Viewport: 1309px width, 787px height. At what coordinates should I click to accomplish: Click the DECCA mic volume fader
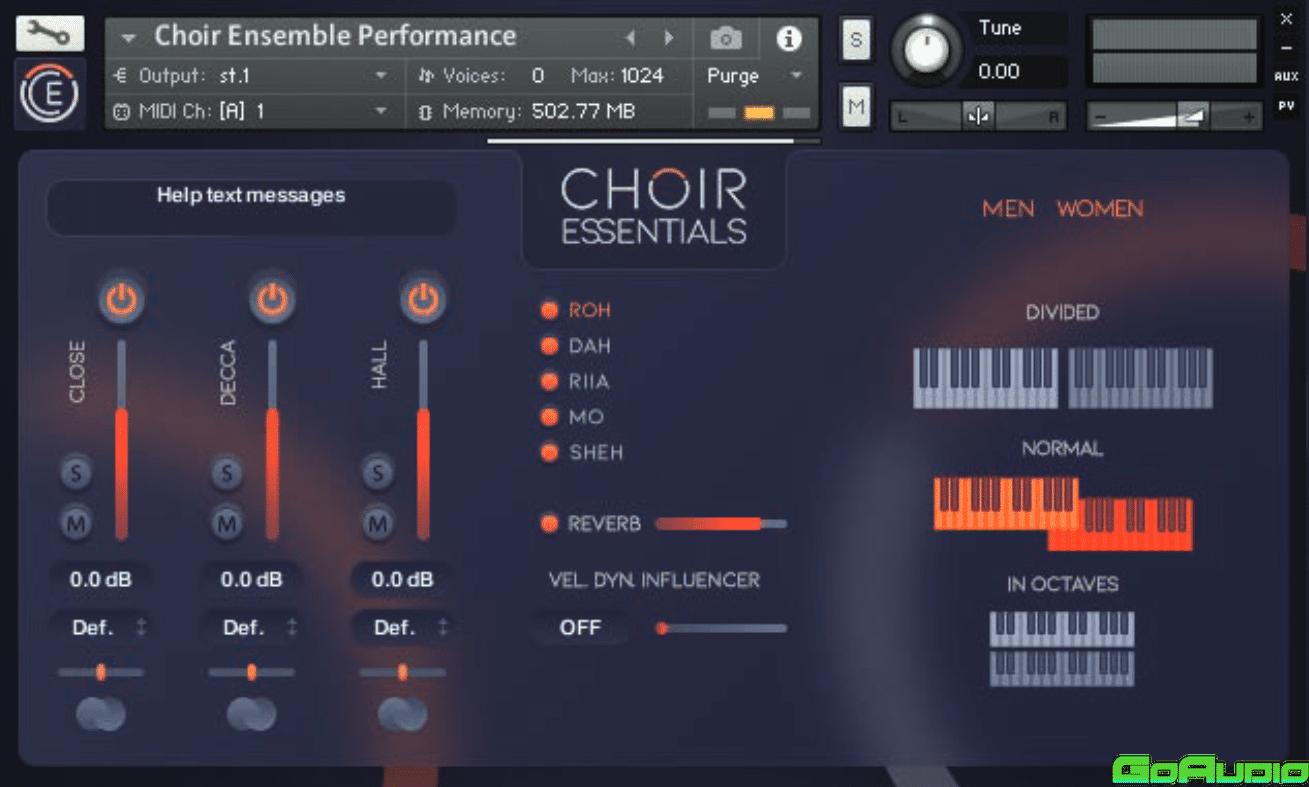click(x=272, y=440)
